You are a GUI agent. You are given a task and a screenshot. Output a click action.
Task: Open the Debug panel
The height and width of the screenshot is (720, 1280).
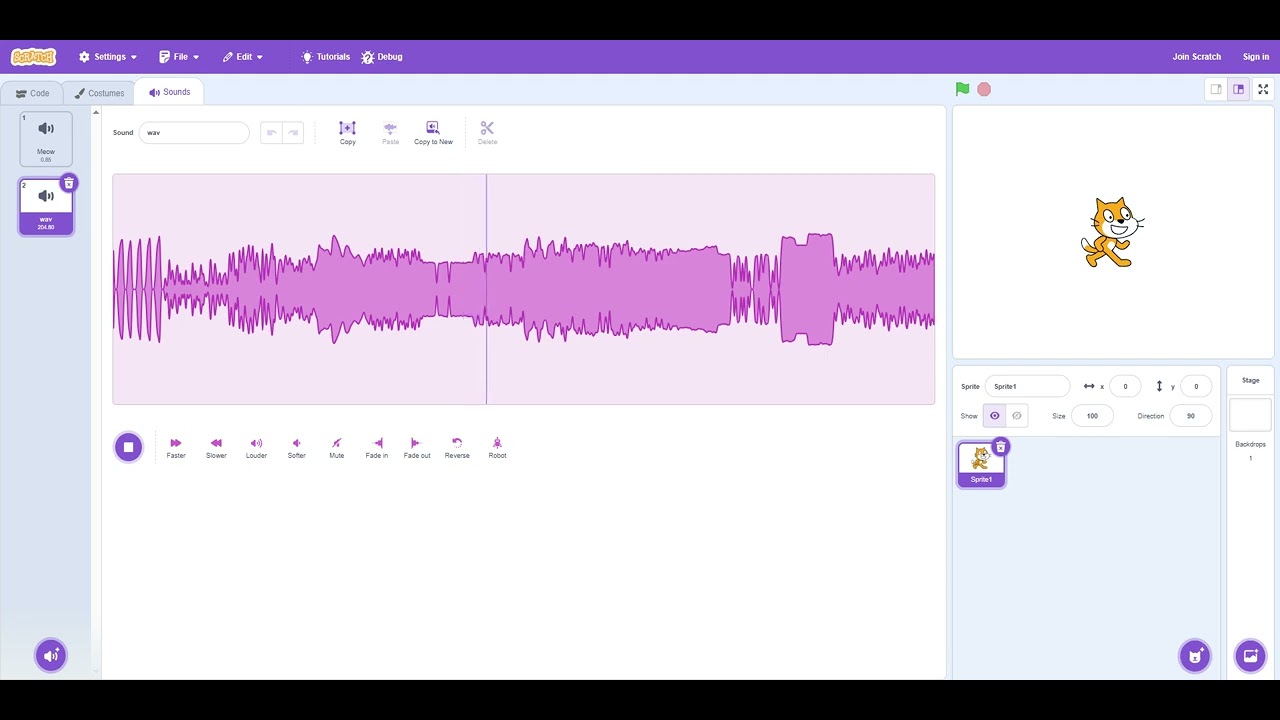click(382, 57)
